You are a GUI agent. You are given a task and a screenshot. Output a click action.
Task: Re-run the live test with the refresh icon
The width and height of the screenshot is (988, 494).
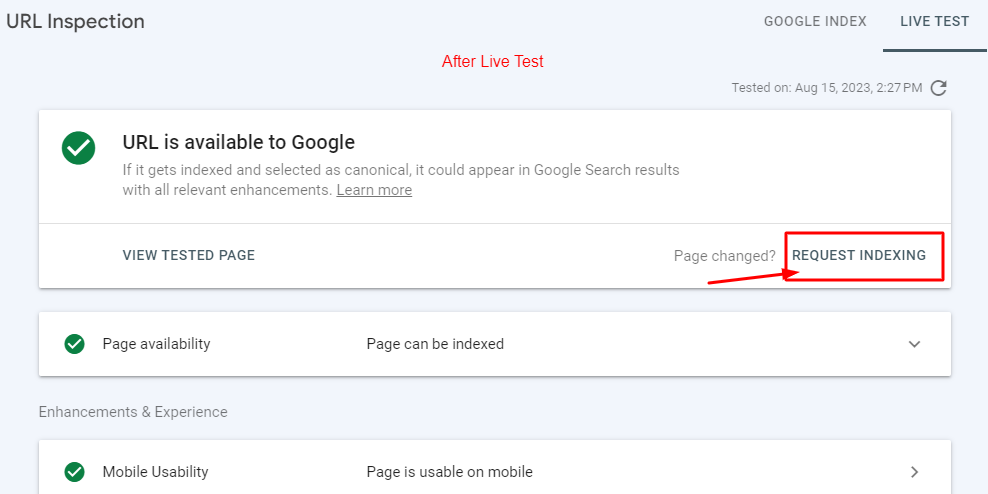click(x=938, y=88)
